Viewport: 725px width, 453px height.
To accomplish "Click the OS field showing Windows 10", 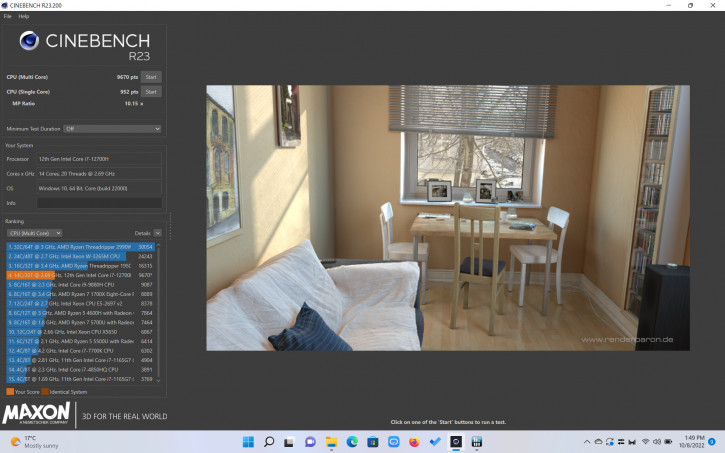I will 99,189.
